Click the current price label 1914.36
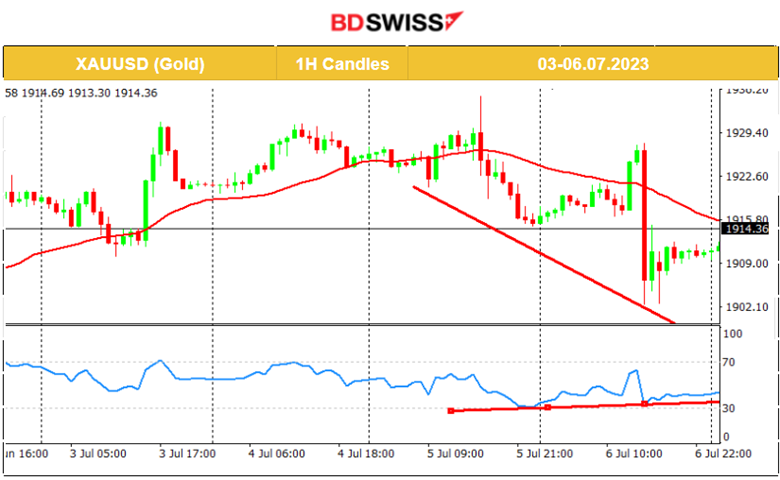Screen dimensions: 780x480 tap(746, 229)
